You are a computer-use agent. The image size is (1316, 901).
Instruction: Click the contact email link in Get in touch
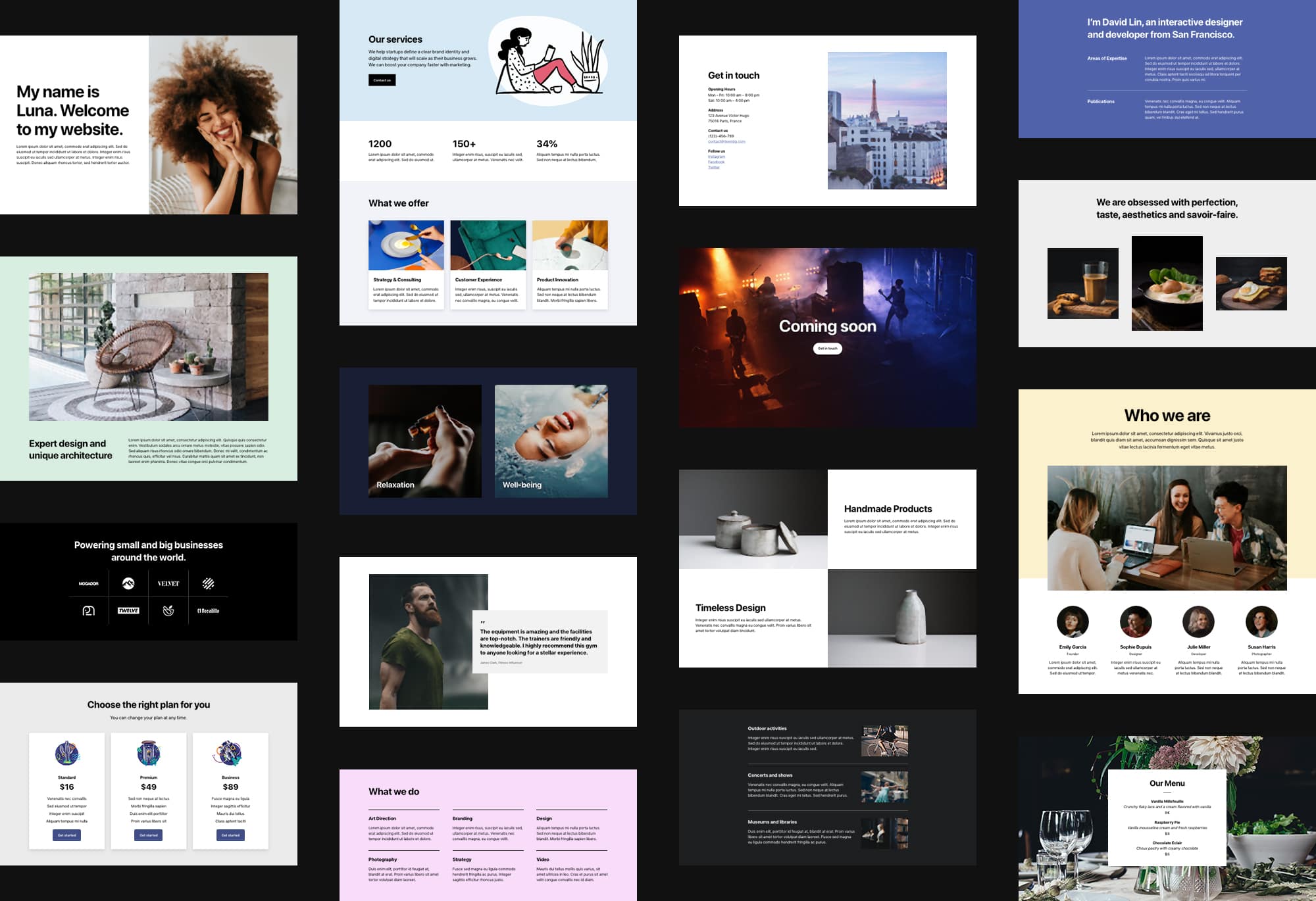(x=726, y=141)
